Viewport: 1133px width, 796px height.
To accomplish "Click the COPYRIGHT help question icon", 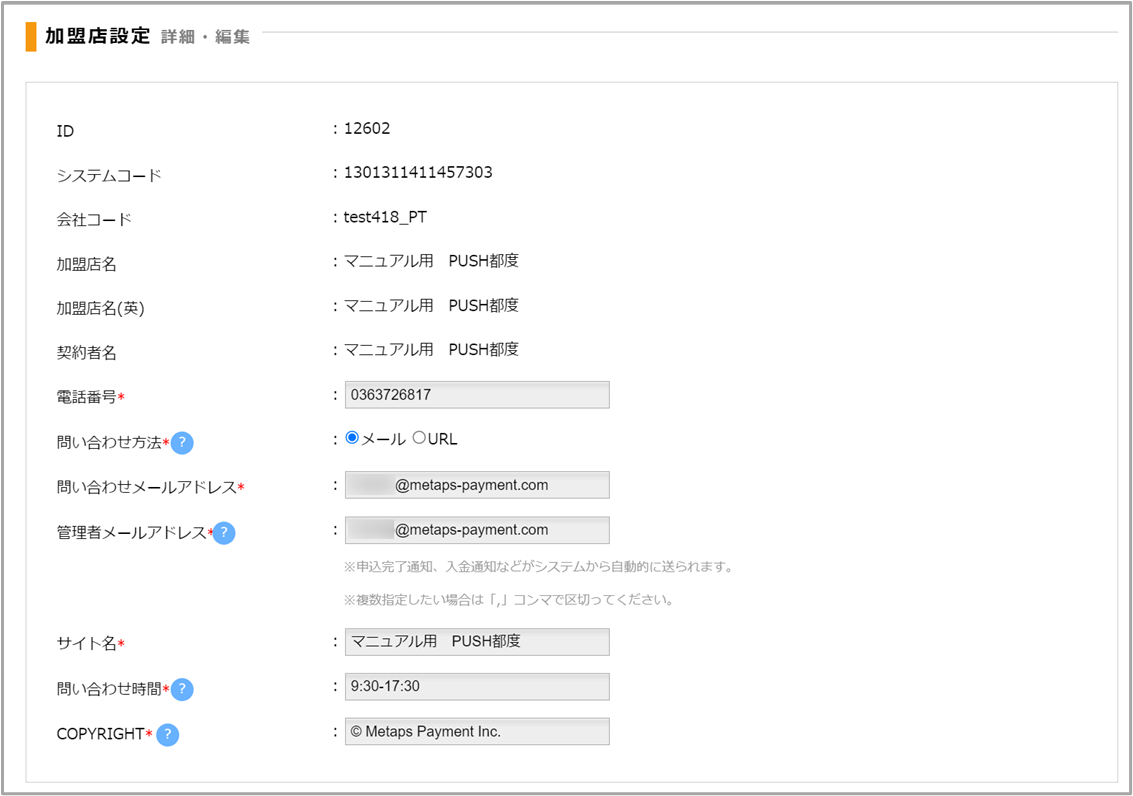I will click(167, 735).
